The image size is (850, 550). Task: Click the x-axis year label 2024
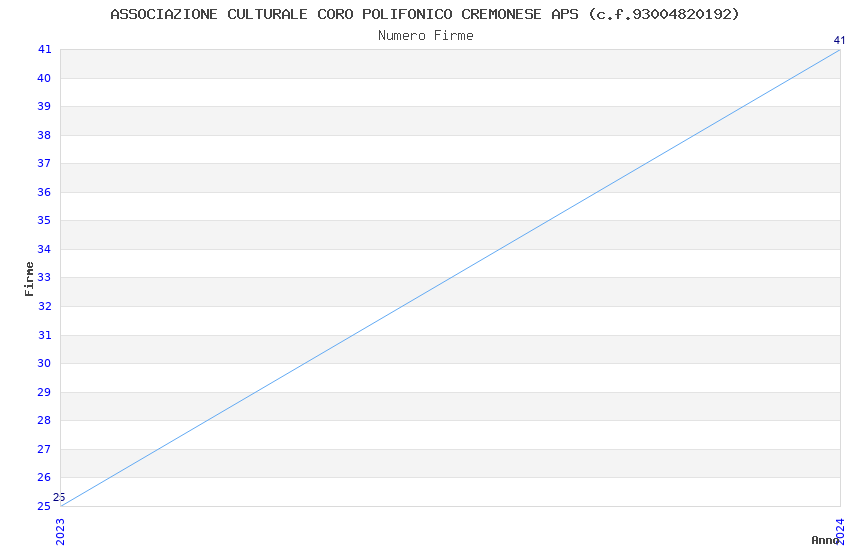(840, 531)
